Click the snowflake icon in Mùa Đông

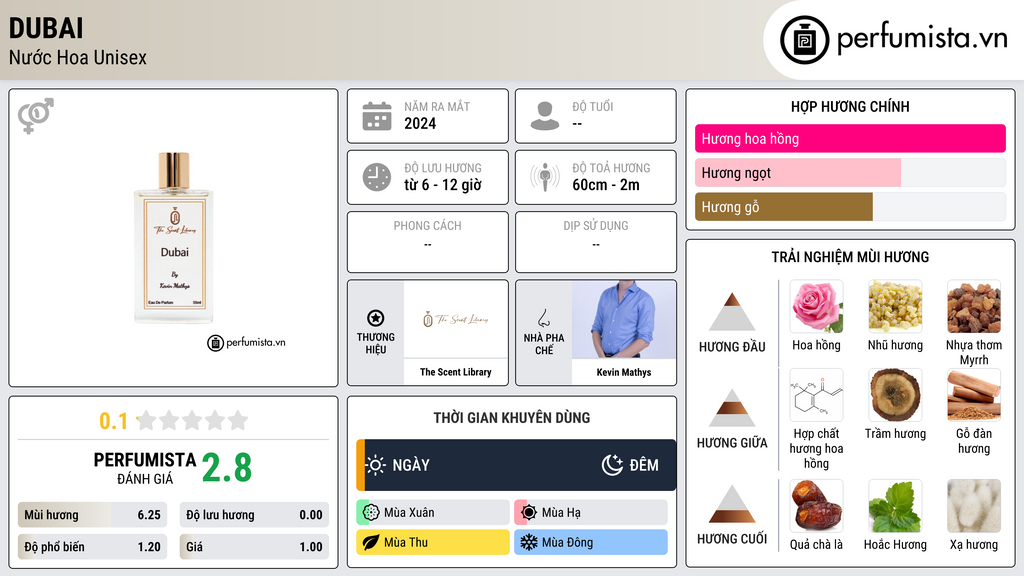click(529, 542)
